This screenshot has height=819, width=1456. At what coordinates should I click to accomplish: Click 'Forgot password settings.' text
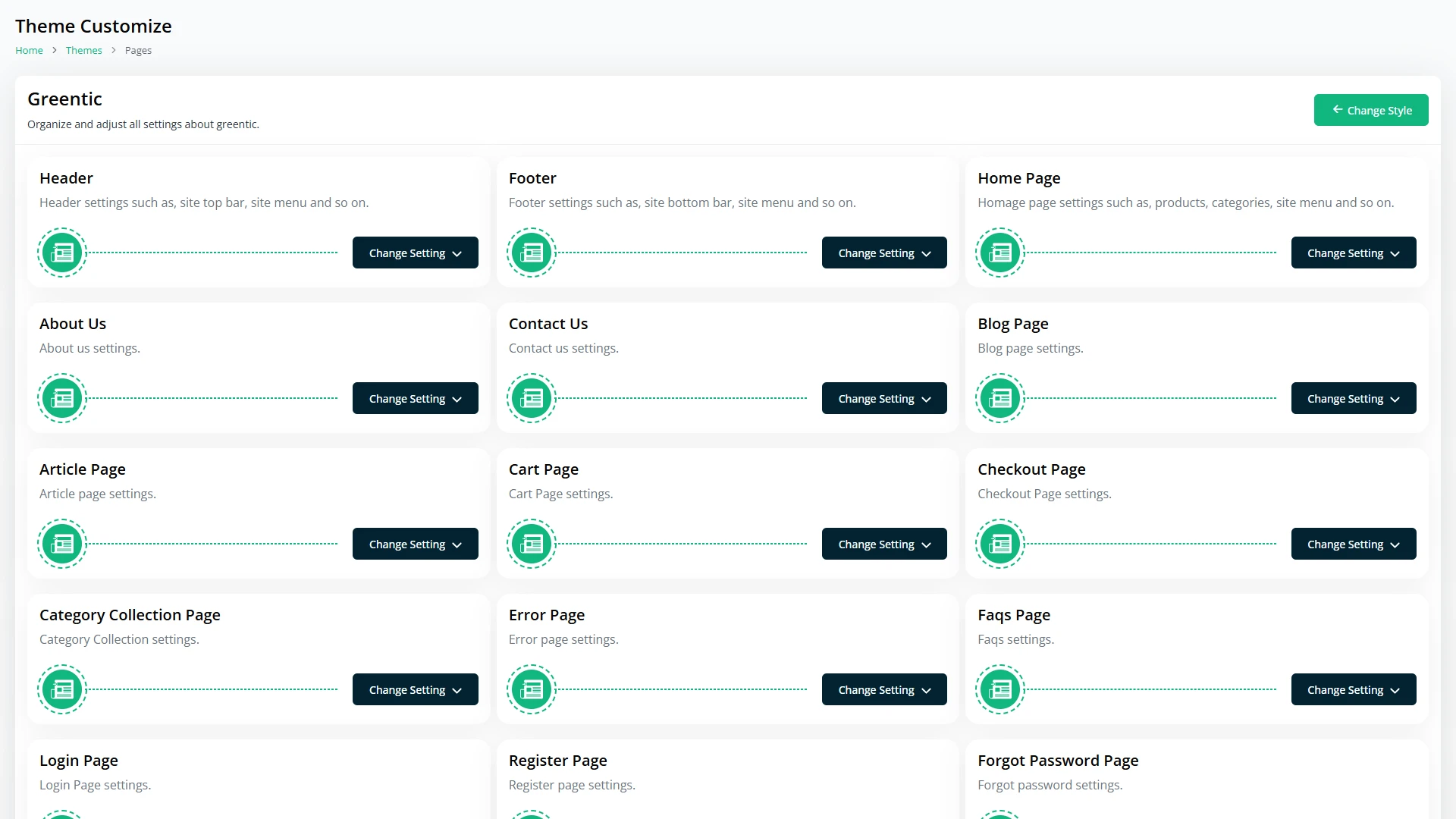1050,785
